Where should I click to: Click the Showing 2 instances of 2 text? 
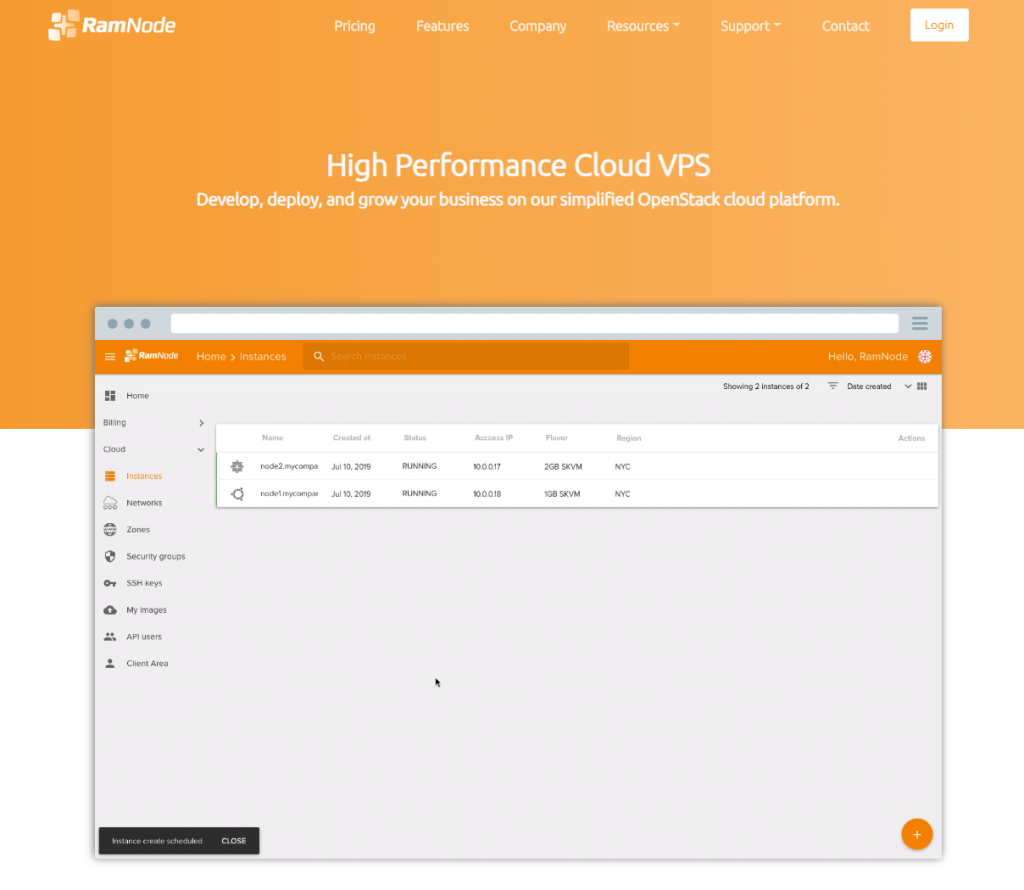click(x=765, y=387)
